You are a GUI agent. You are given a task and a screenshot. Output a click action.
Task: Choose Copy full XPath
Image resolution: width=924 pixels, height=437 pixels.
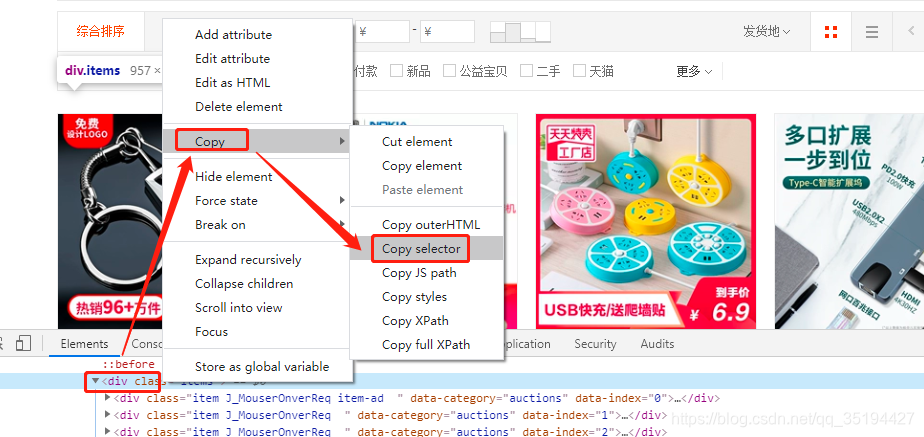click(x=427, y=345)
